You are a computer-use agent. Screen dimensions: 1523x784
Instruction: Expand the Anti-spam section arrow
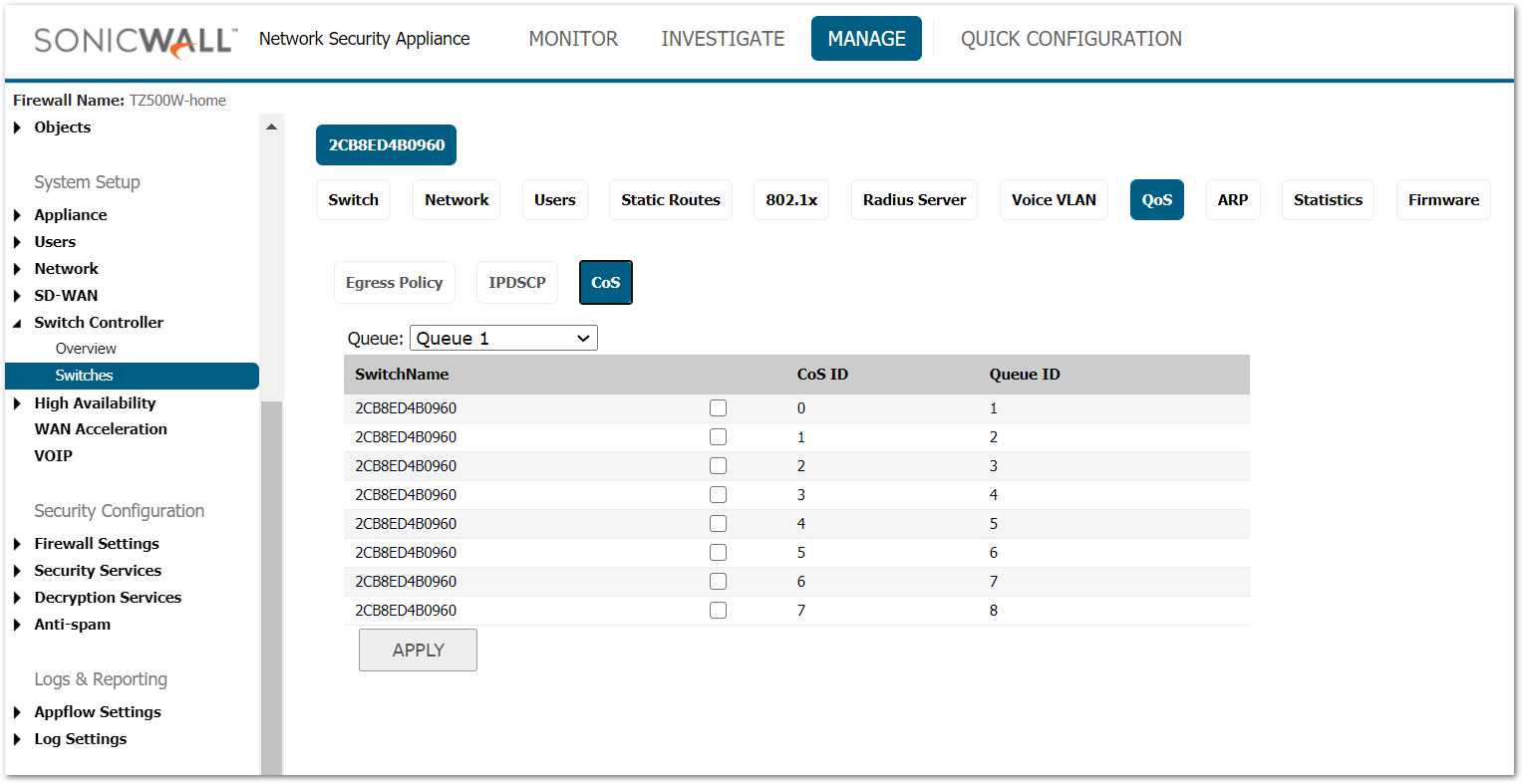coord(17,625)
